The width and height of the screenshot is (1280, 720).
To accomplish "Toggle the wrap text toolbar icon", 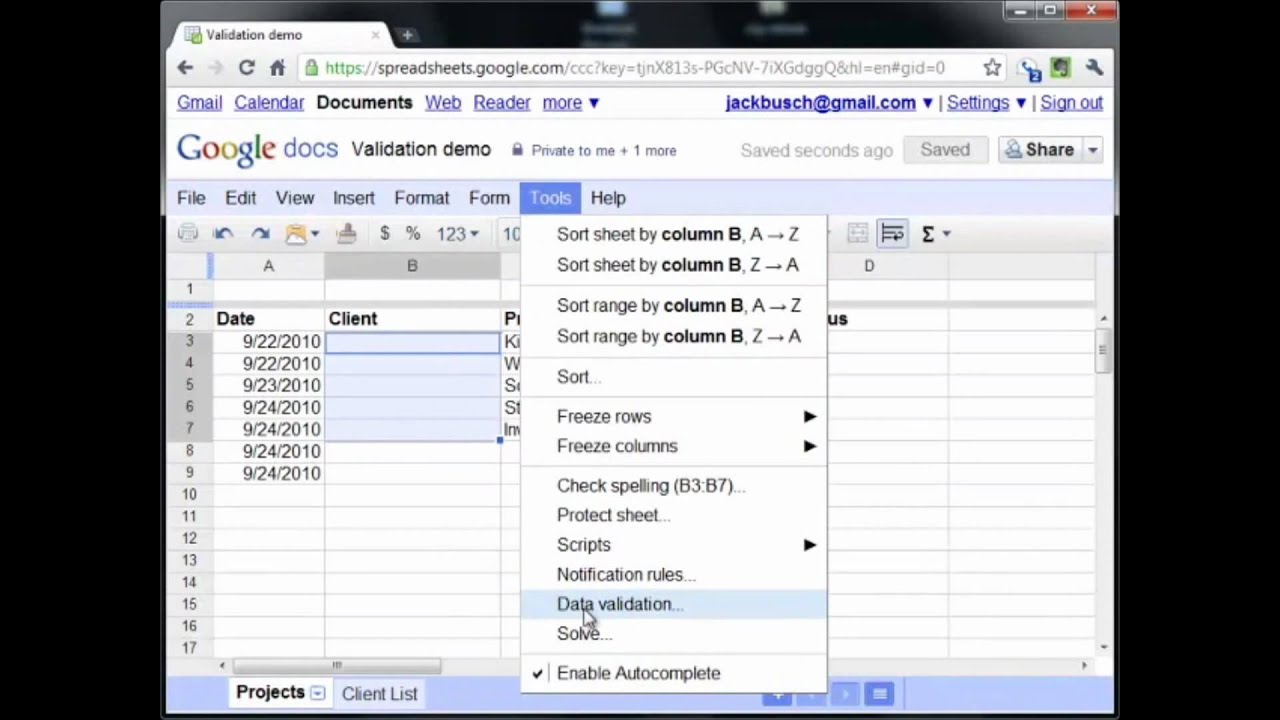I will (x=893, y=234).
